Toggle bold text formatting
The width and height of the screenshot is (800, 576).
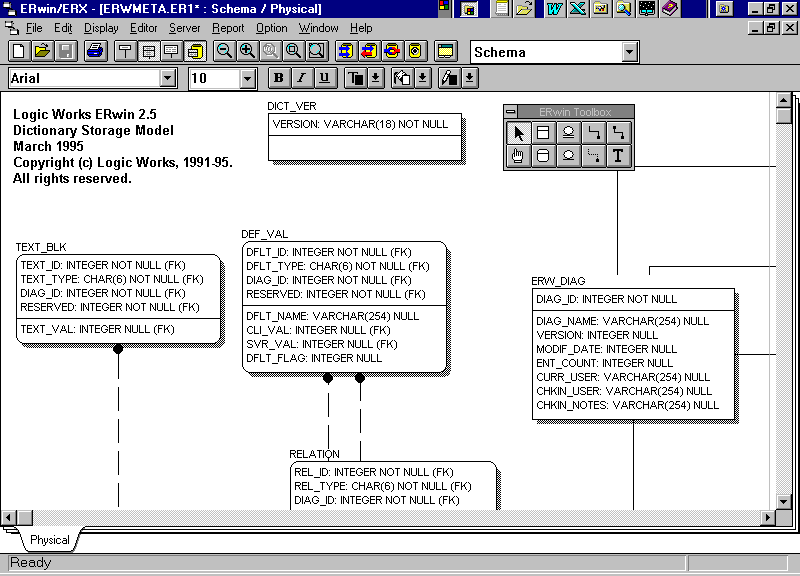[279, 78]
